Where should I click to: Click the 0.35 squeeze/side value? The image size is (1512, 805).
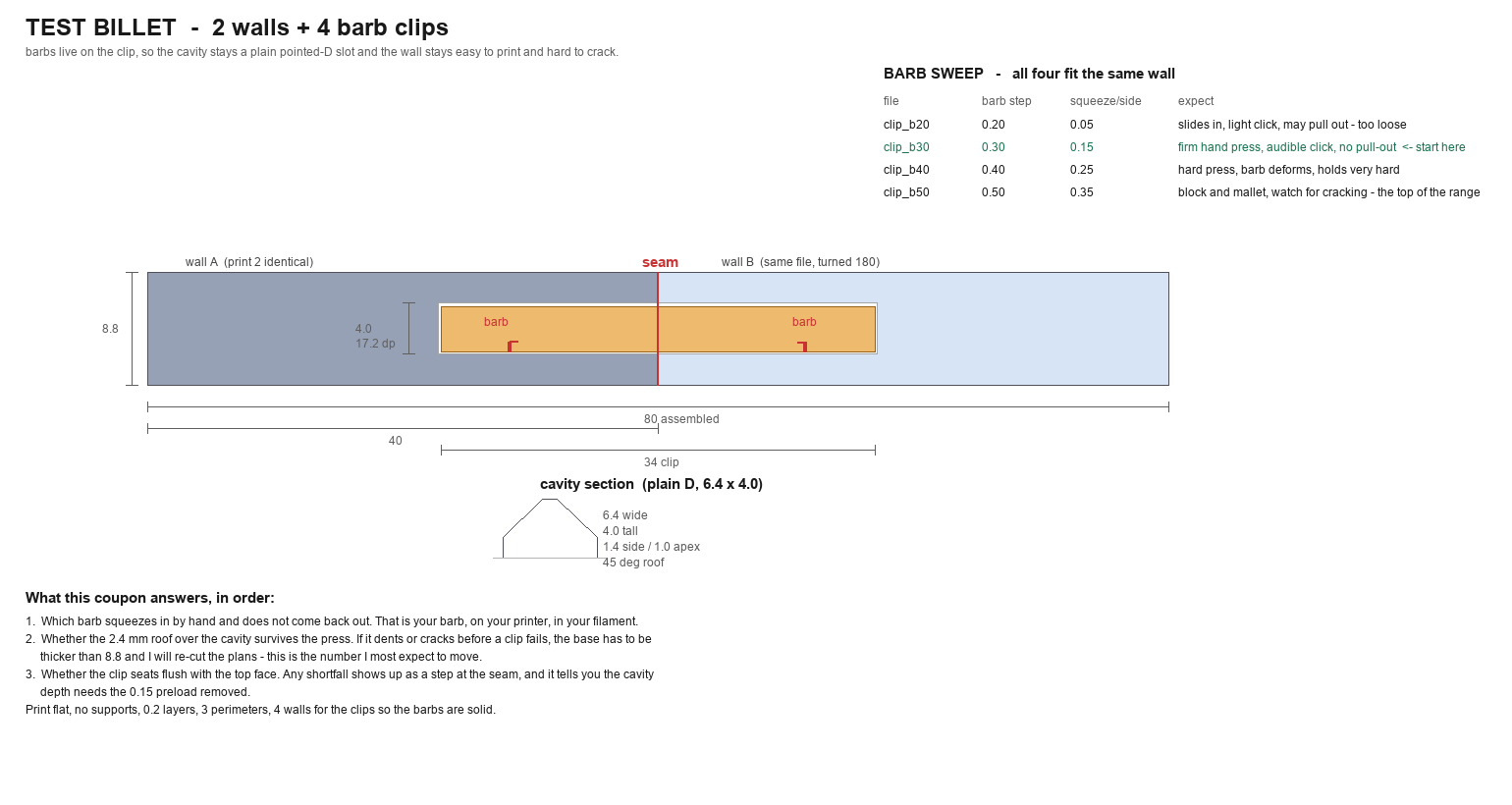pyautogui.click(x=1082, y=192)
